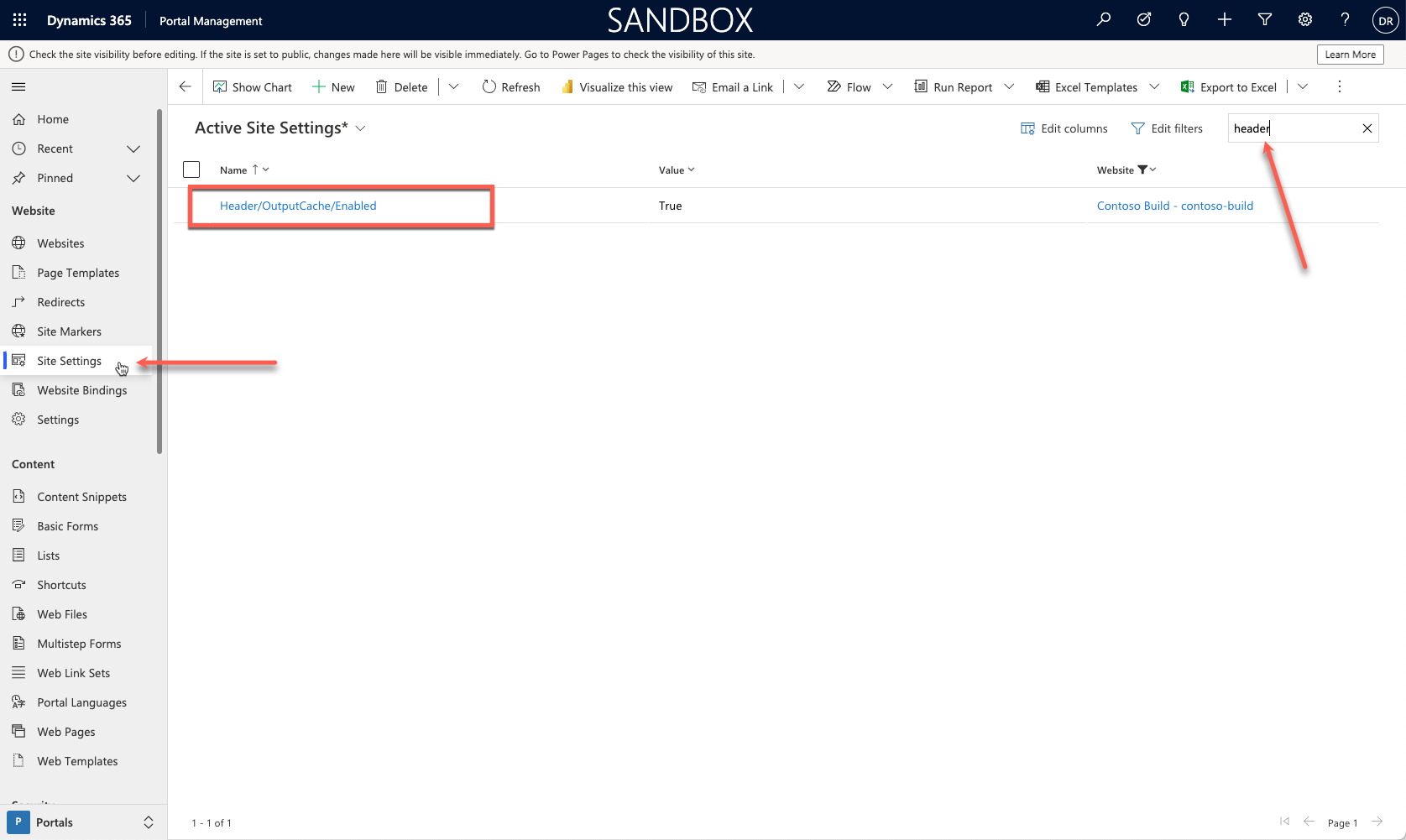The image size is (1406, 840).
Task: Select the checkbox next to Header/OutputCache/Enabled row
Action: pyautogui.click(x=191, y=206)
